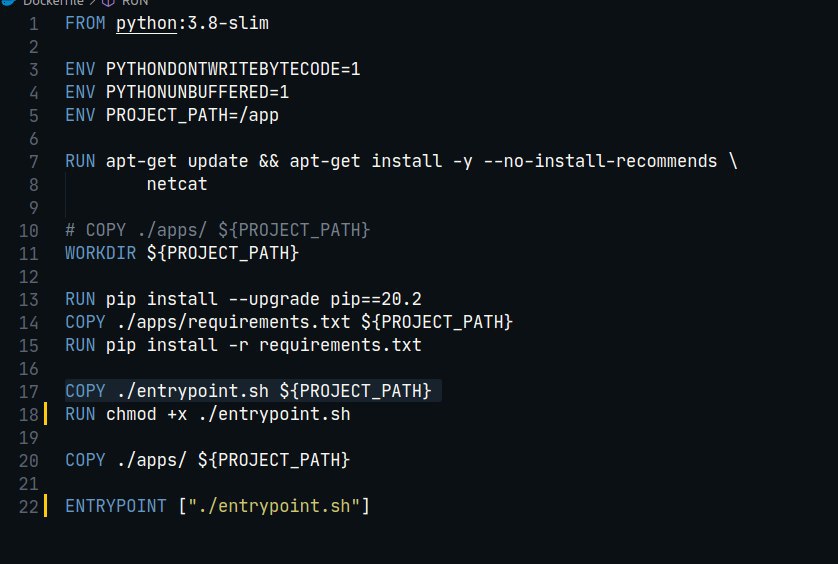
Task: Click the commented COPY line 10
Action: click(218, 230)
